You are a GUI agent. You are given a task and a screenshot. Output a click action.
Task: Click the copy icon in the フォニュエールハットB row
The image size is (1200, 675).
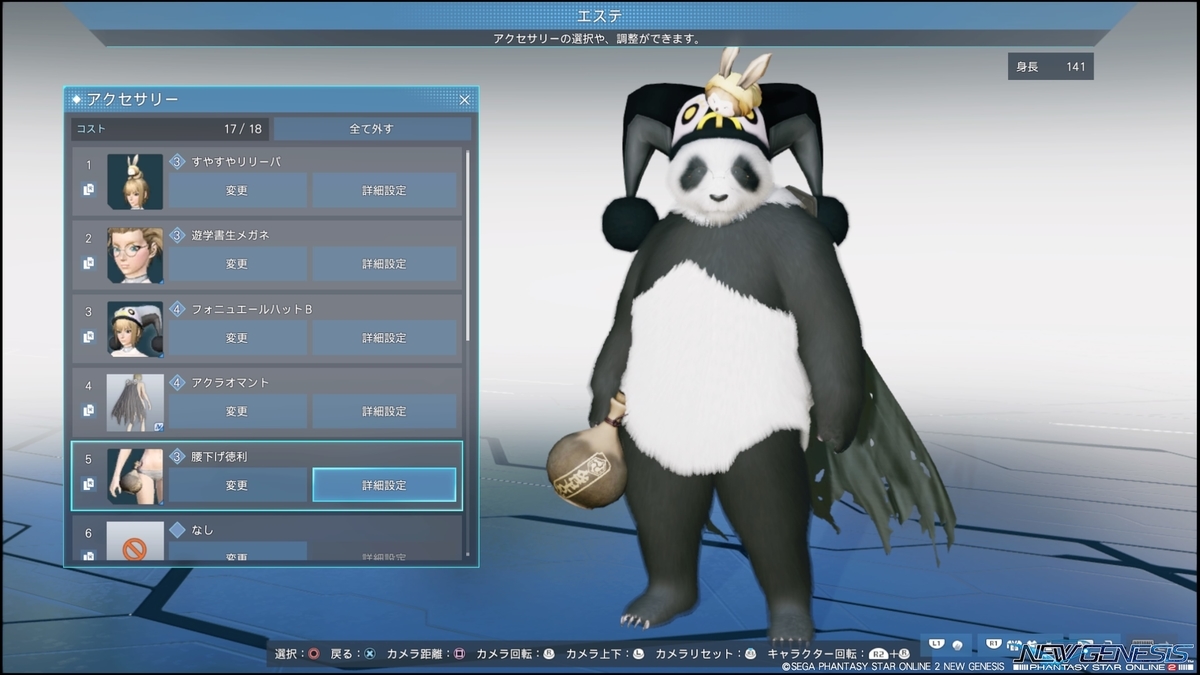point(89,338)
